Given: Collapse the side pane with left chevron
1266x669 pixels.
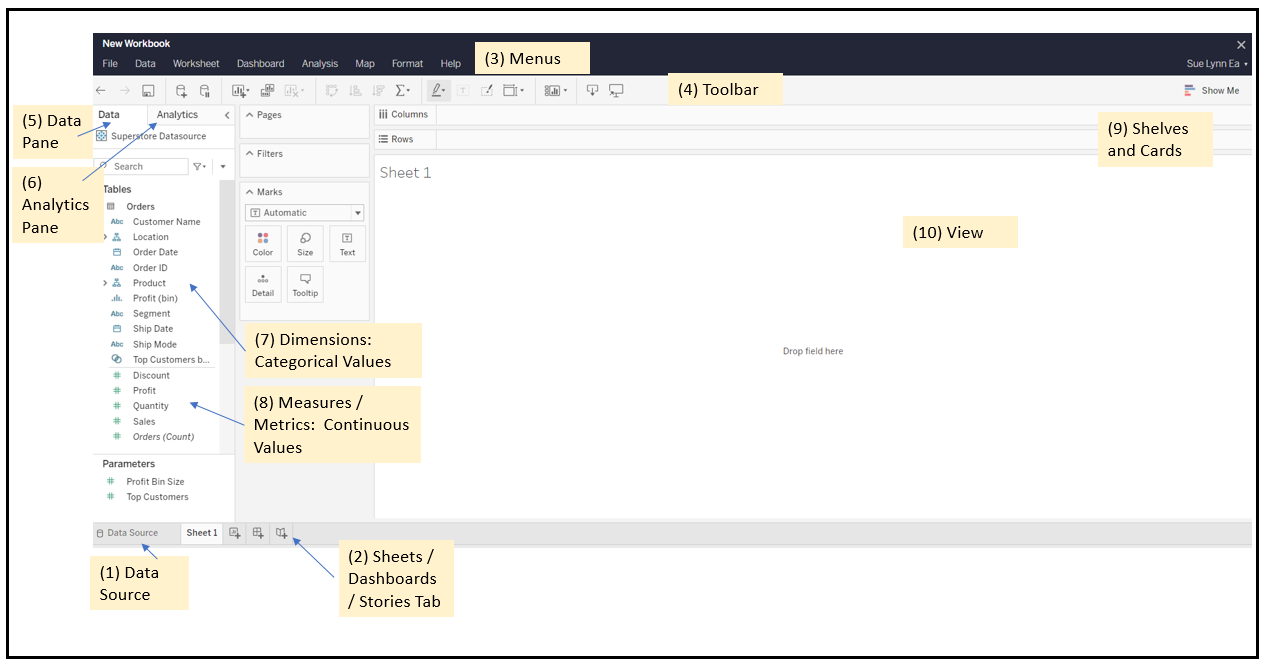Looking at the screenshot, I should [x=227, y=115].
